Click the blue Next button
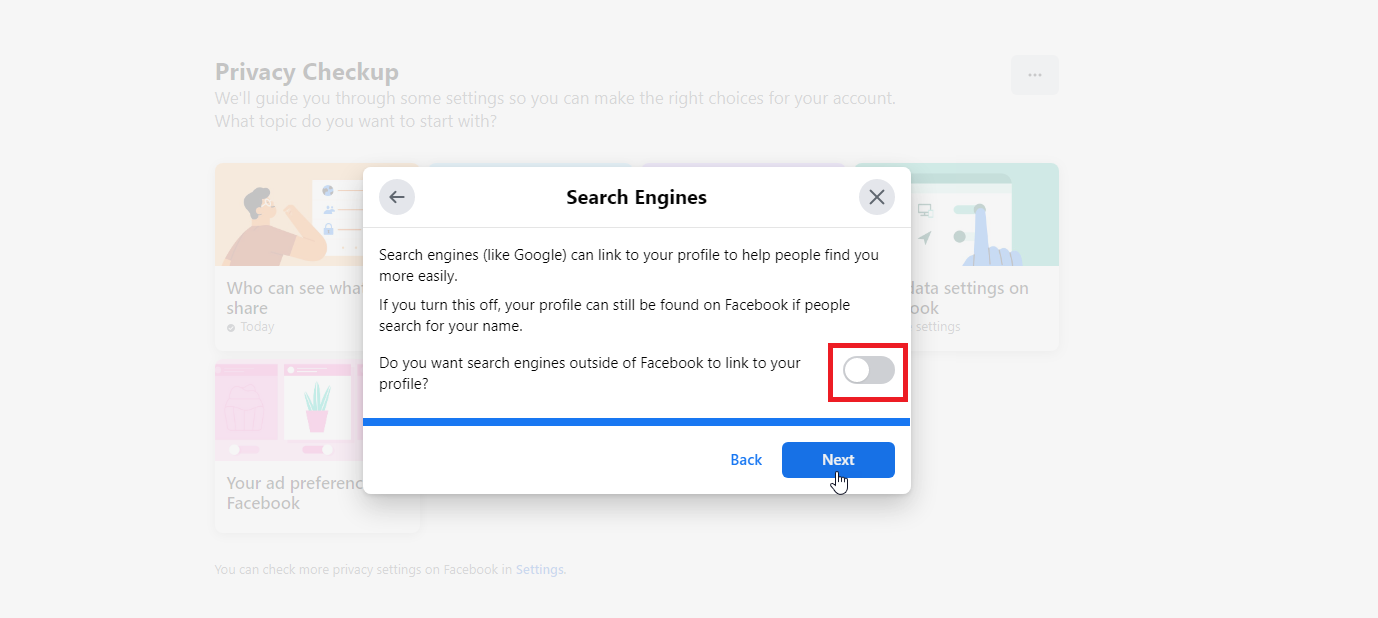 pyautogui.click(x=838, y=460)
